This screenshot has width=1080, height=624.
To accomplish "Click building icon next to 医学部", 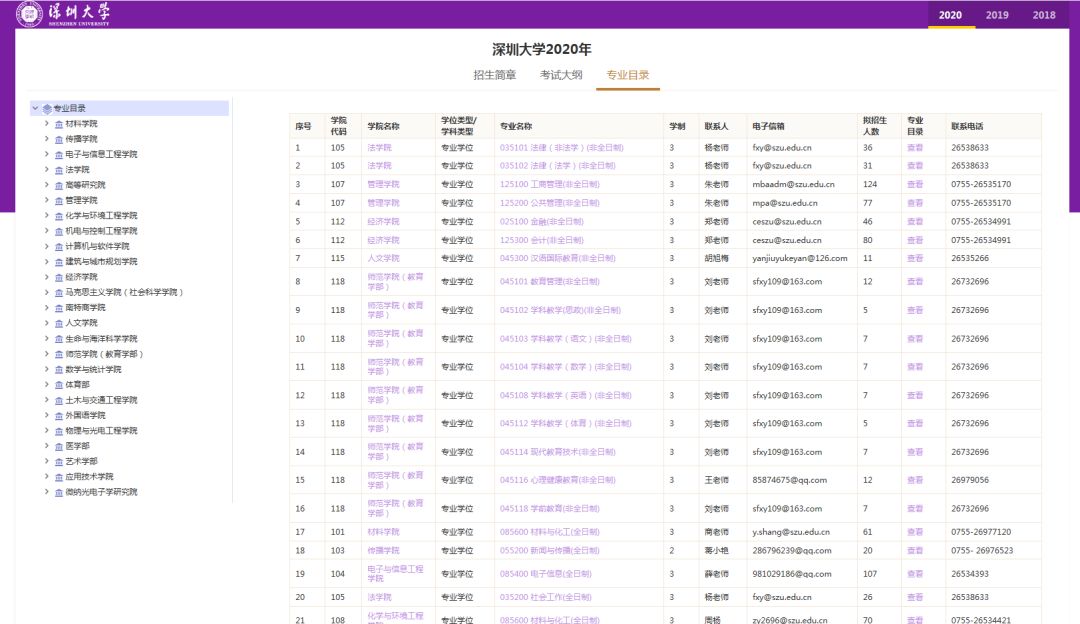I will (x=59, y=446).
